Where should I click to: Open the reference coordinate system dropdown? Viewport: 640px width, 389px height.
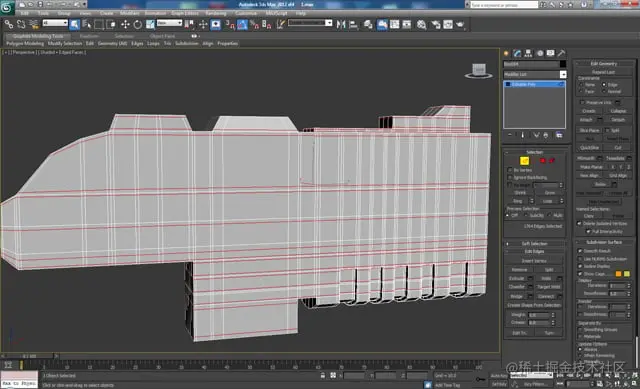pyautogui.click(x=169, y=23)
